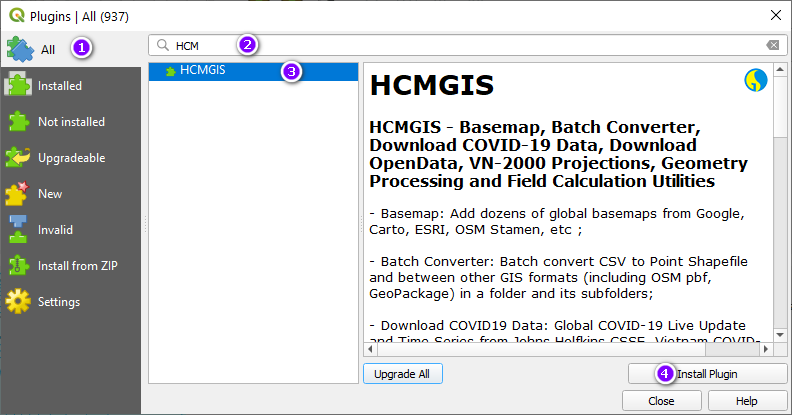Click the horizontal scroll left arrow
Viewport: 792px width, 415px height.
tap(370, 349)
